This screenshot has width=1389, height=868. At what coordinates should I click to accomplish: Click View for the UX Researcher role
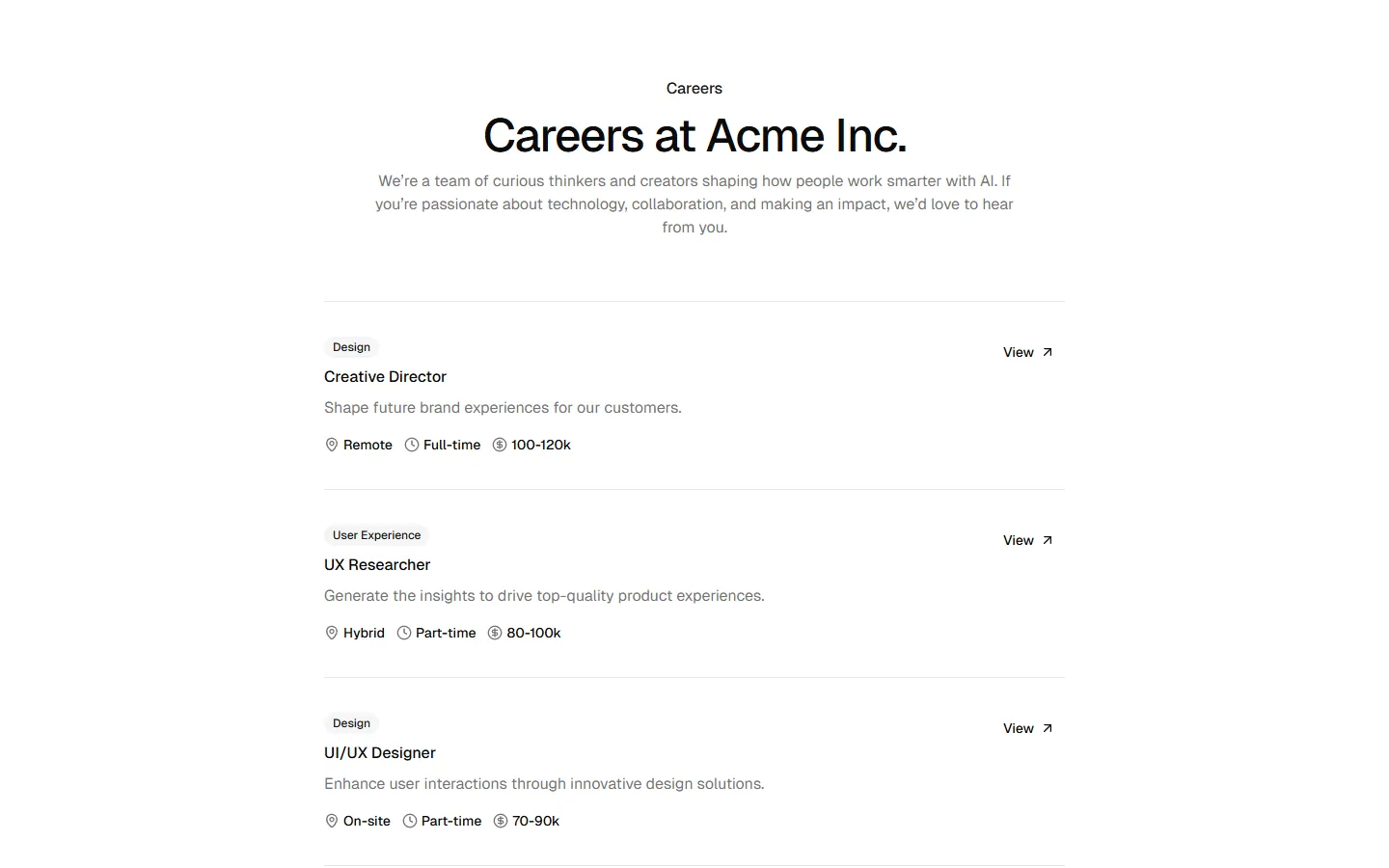pos(1018,540)
